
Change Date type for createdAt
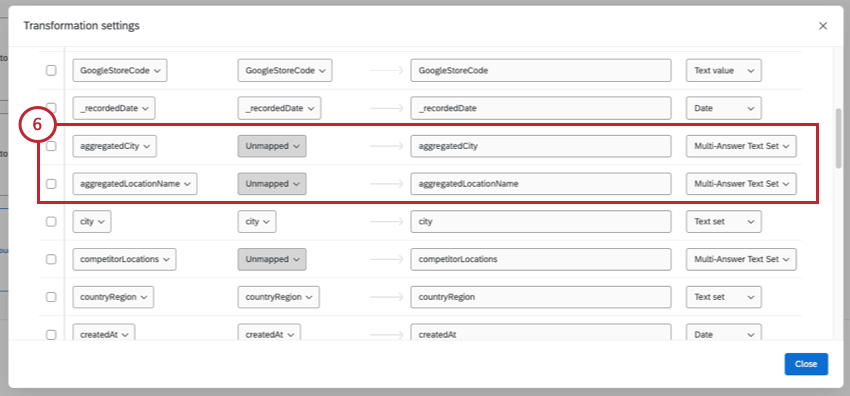click(724, 332)
